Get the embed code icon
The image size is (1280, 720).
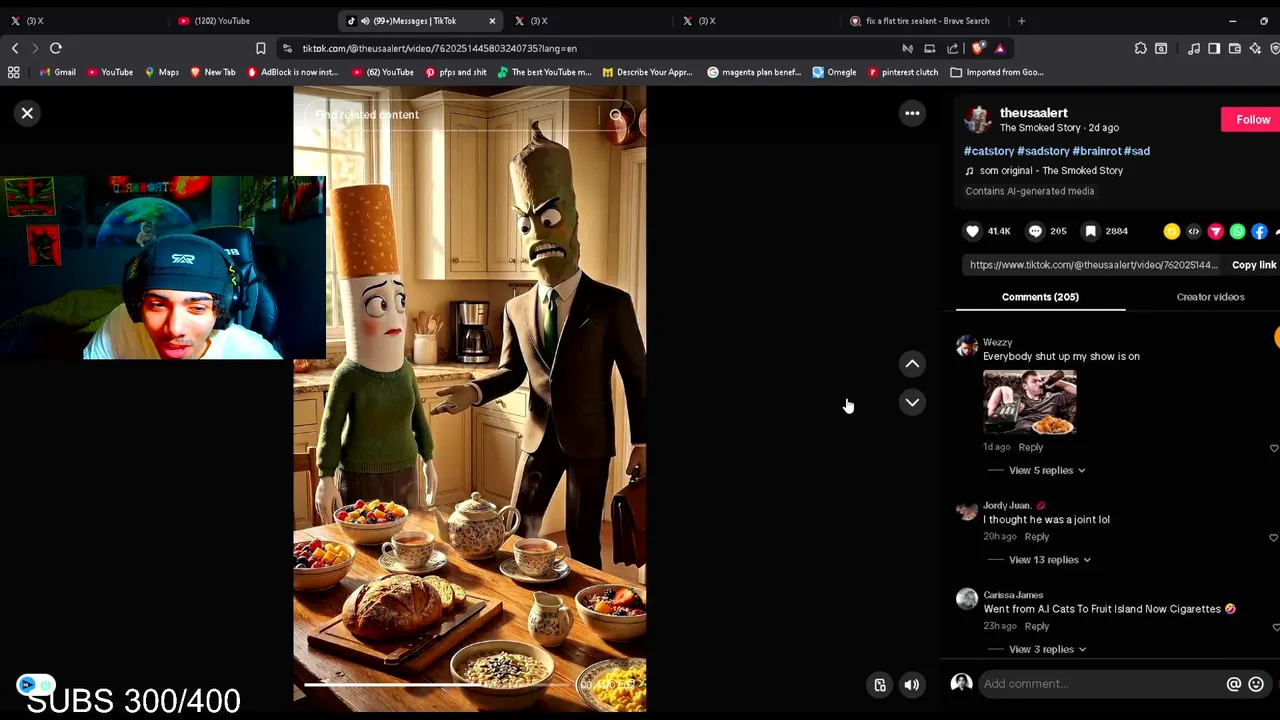[1194, 231]
